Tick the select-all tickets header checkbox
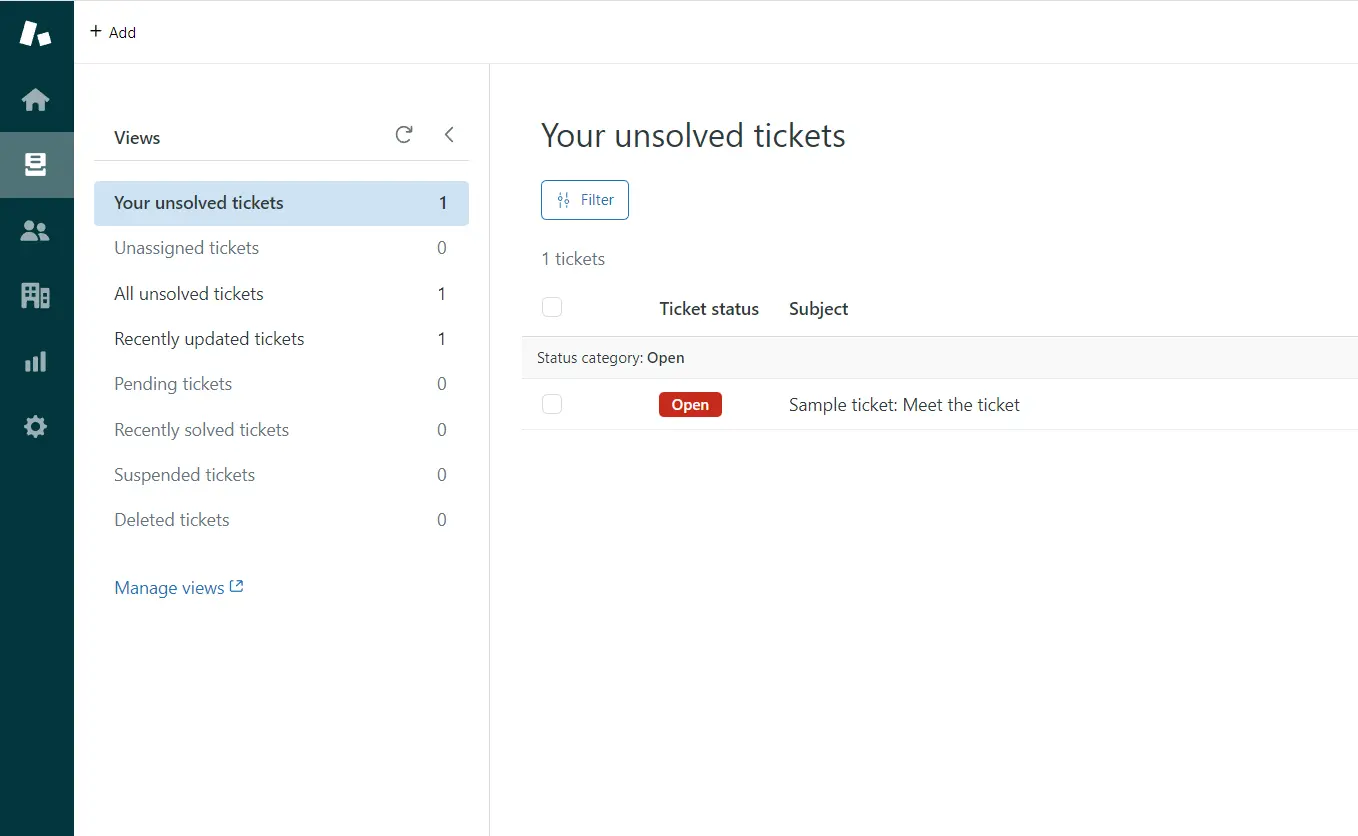The height and width of the screenshot is (836, 1358). 552,308
